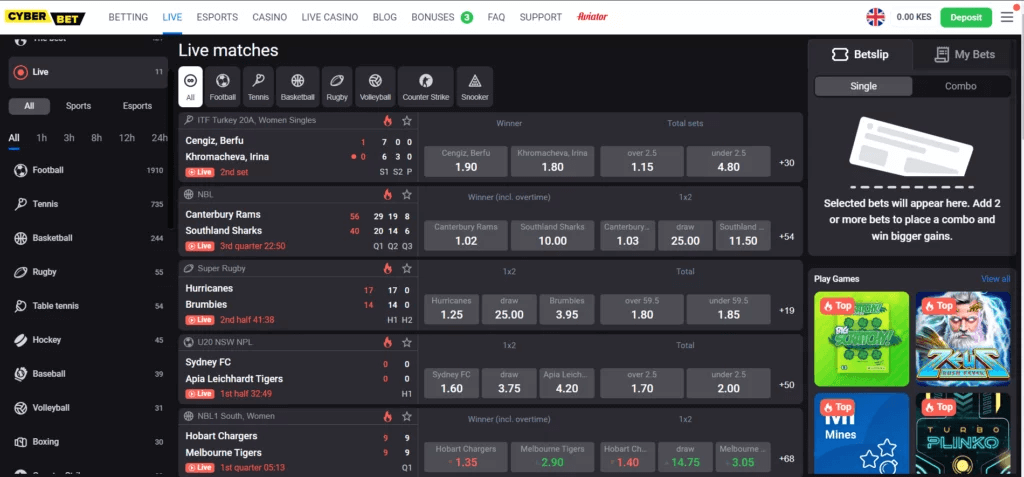Image resolution: width=1024 pixels, height=477 pixels.
Task: Favorite the NBL match with star
Action: 407,195
